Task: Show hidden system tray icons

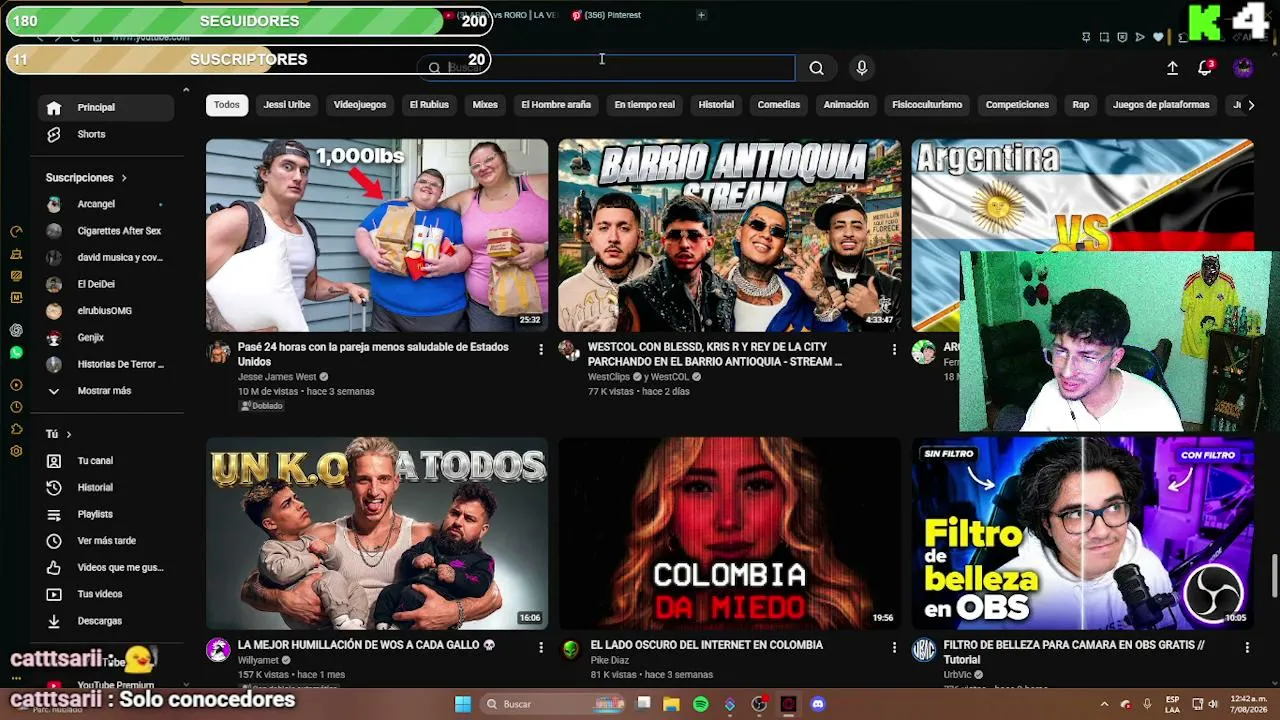Action: pyautogui.click(x=1104, y=704)
